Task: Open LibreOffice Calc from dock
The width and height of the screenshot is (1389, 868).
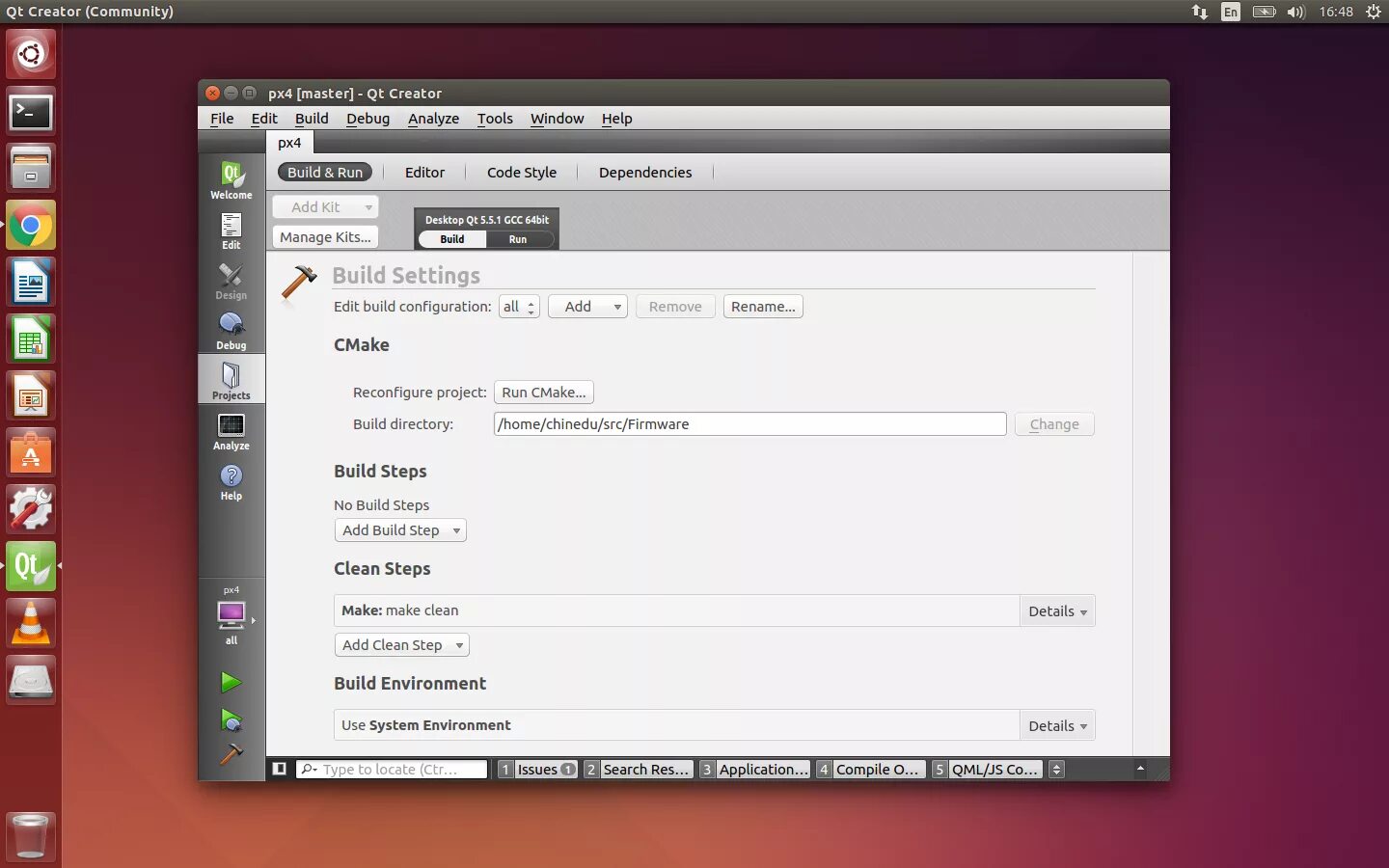Action: [31, 339]
